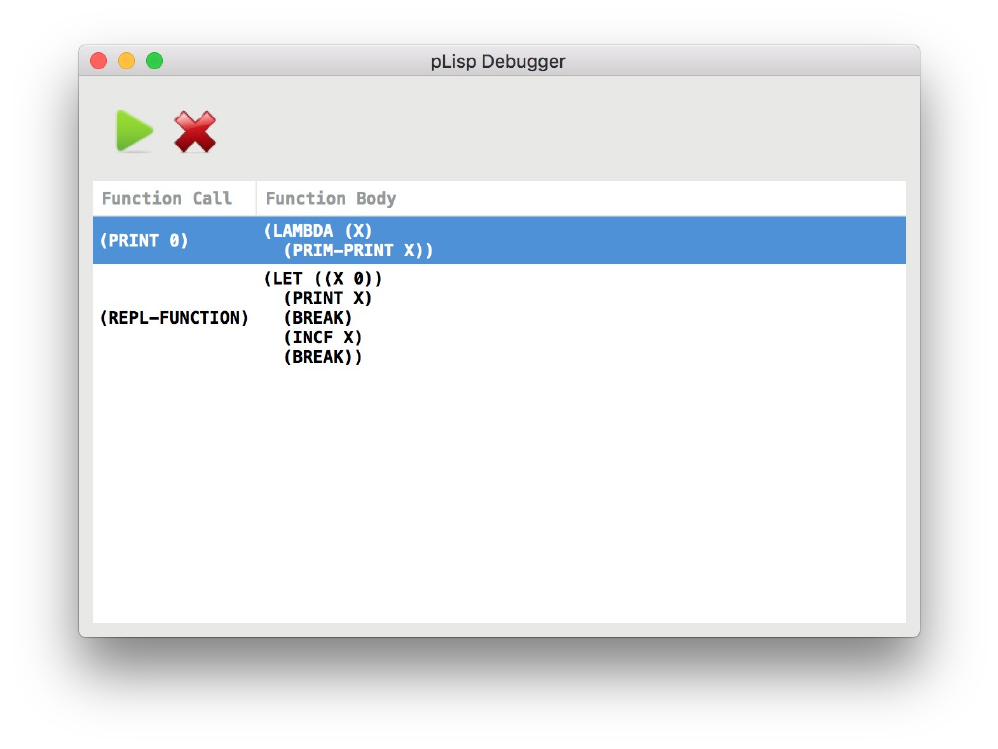The height and width of the screenshot is (749, 998).
Task: Maximize the pLisp Debugger window
Action: click(x=155, y=61)
